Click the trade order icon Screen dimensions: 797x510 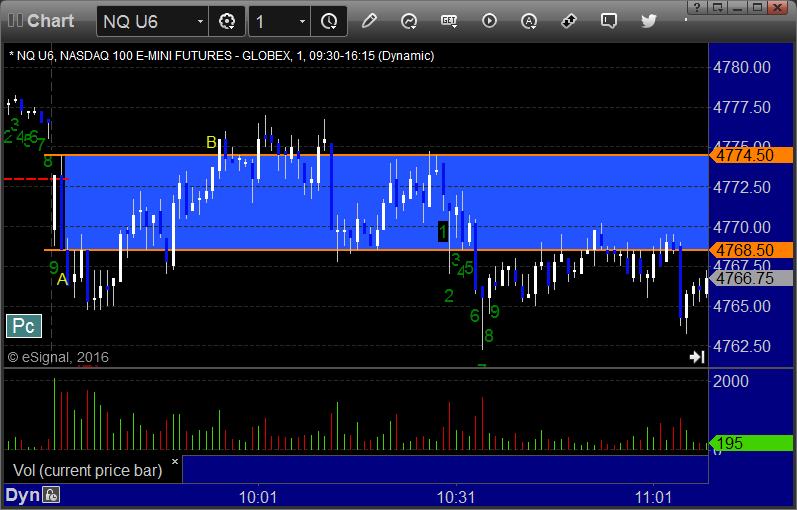coord(569,21)
